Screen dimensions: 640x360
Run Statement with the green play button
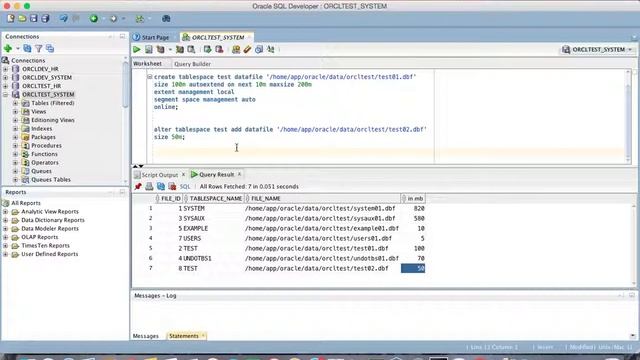pyautogui.click(x=137, y=50)
